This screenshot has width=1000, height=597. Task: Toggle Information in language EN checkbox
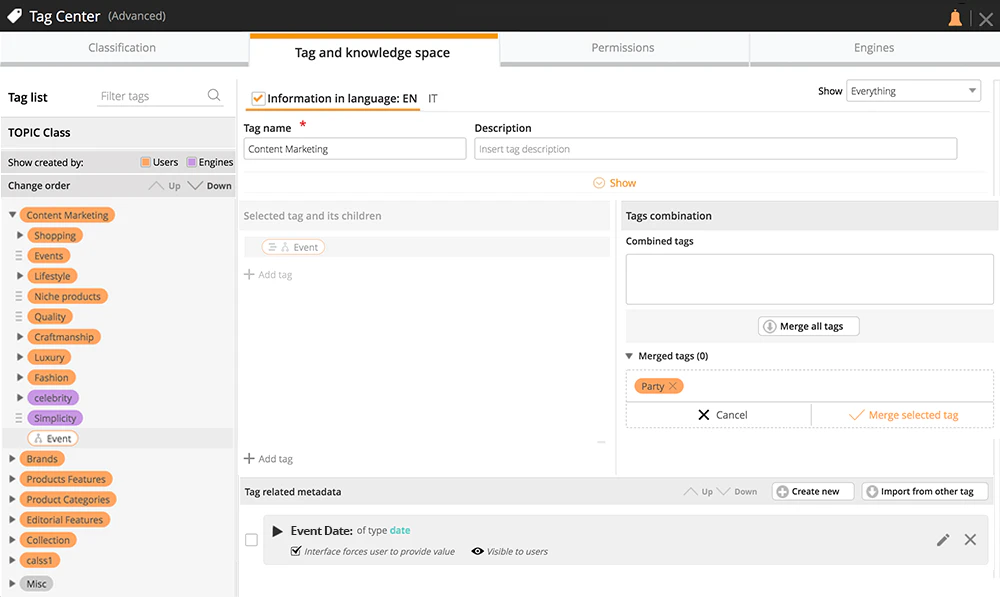pyautogui.click(x=258, y=98)
